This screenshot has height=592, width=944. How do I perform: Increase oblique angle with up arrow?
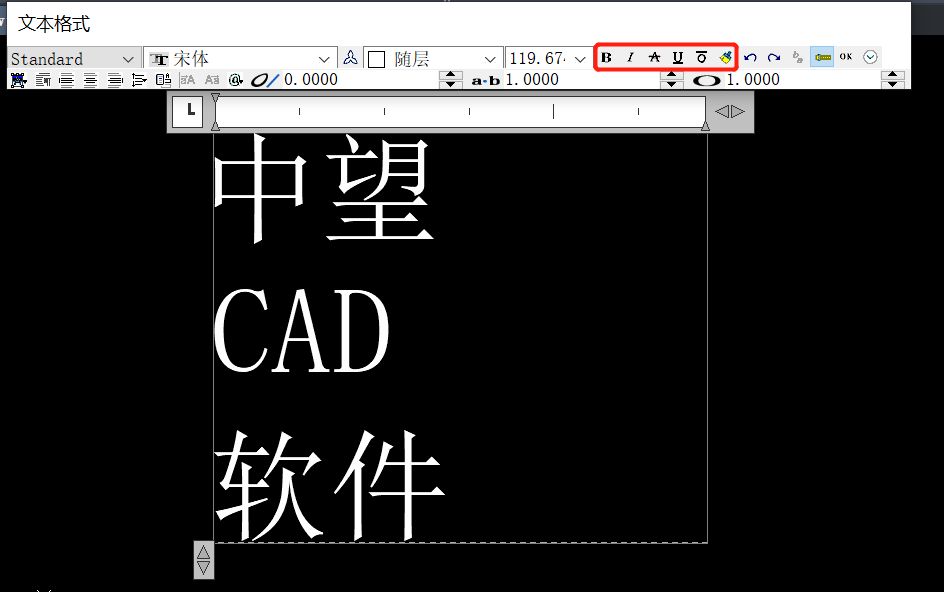tap(451, 75)
